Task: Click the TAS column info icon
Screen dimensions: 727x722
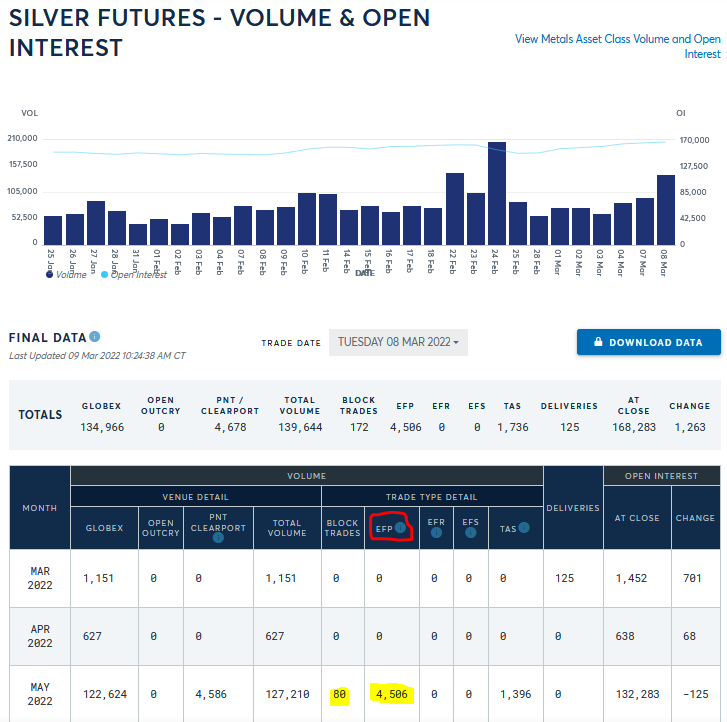Action: pyautogui.click(x=524, y=527)
